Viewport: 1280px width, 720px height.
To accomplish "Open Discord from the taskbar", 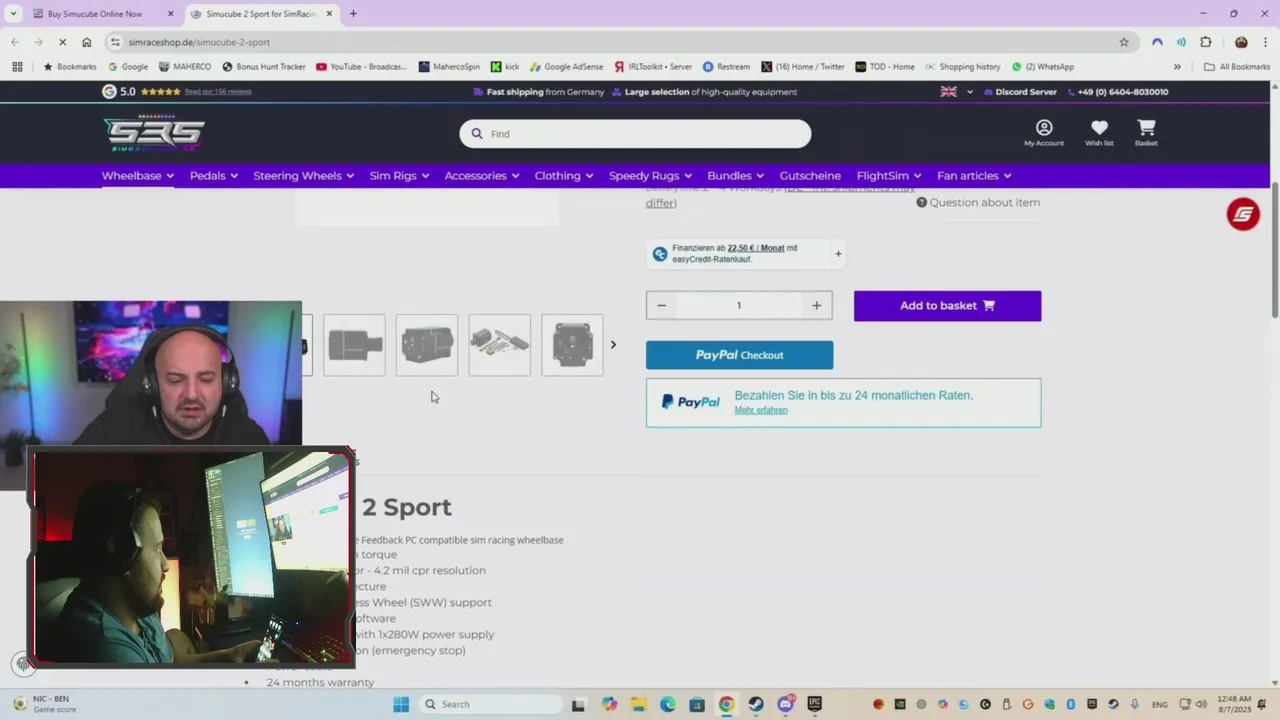I will coord(785,704).
